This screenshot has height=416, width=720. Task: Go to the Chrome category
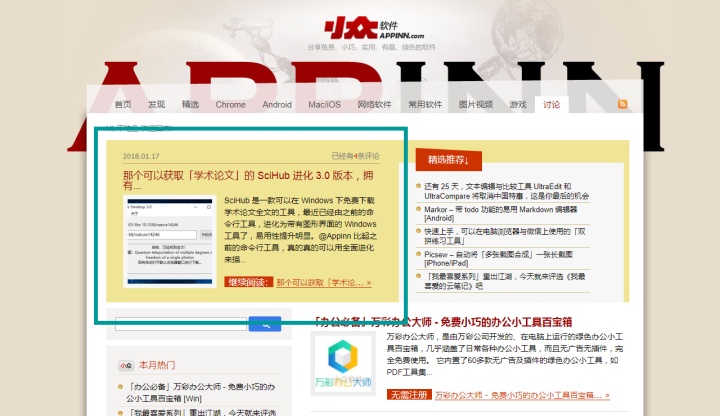231,105
